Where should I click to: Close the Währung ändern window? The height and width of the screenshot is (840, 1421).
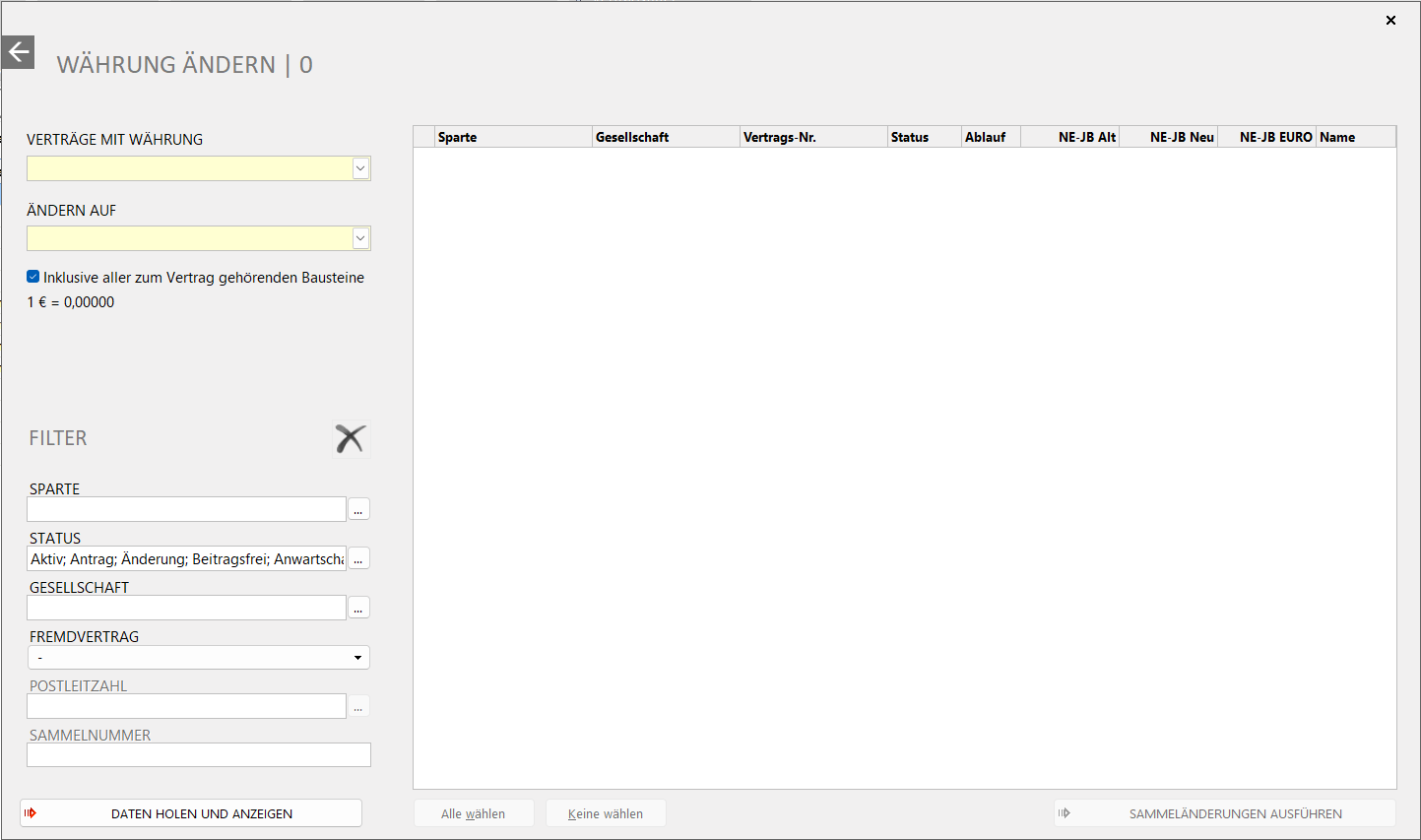(x=1390, y=20)
